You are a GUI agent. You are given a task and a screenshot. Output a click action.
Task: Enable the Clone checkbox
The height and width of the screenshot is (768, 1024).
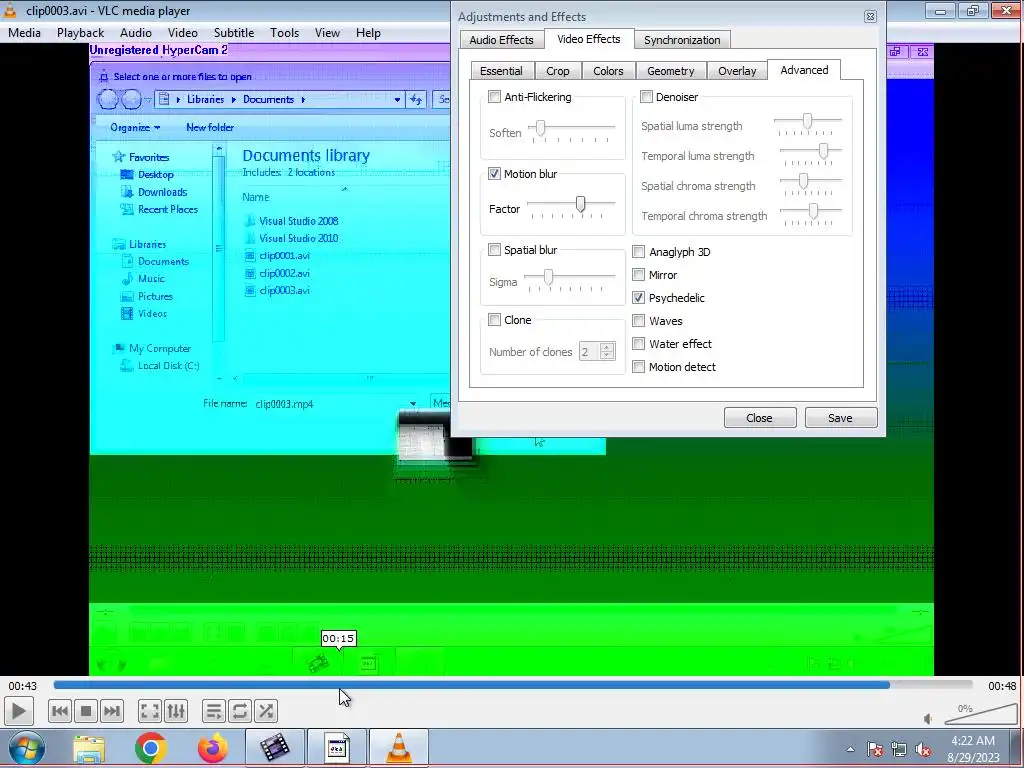(494, 320)
